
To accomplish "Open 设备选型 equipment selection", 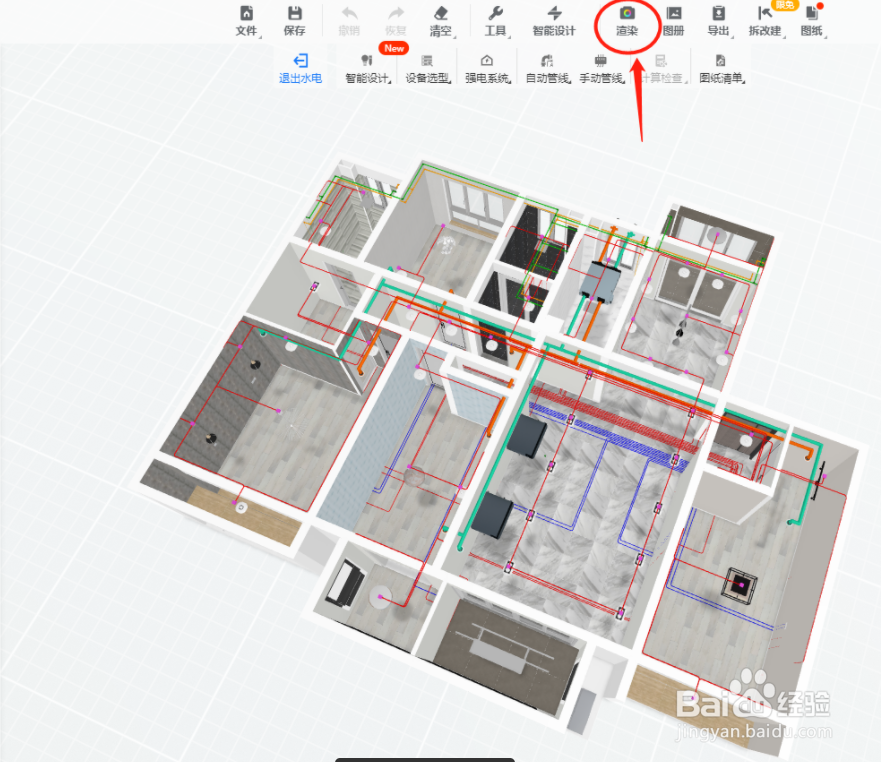I will click(428, 69).
